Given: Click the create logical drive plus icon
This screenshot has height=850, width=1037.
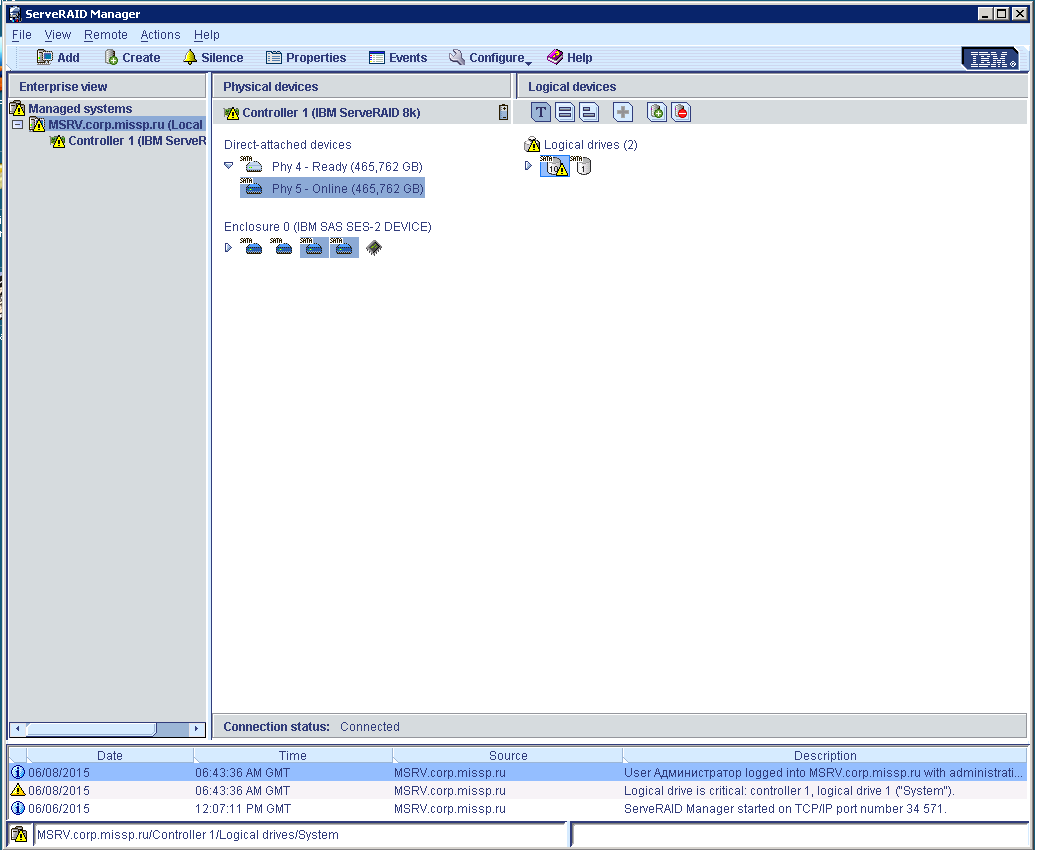Looking at the screenshot, I should 623,112.
